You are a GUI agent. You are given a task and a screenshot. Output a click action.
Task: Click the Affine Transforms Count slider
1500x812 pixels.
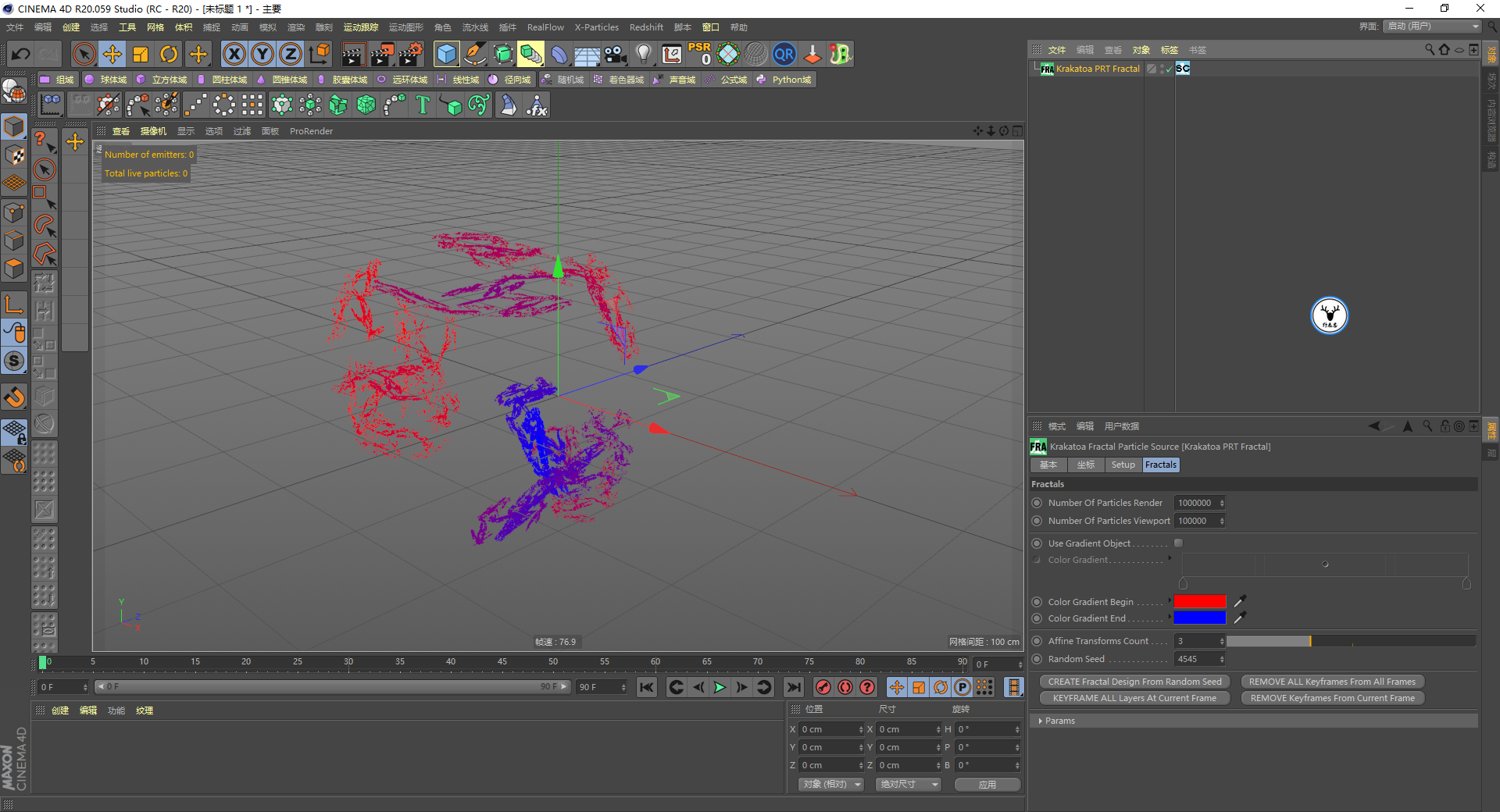(1351, 641)
